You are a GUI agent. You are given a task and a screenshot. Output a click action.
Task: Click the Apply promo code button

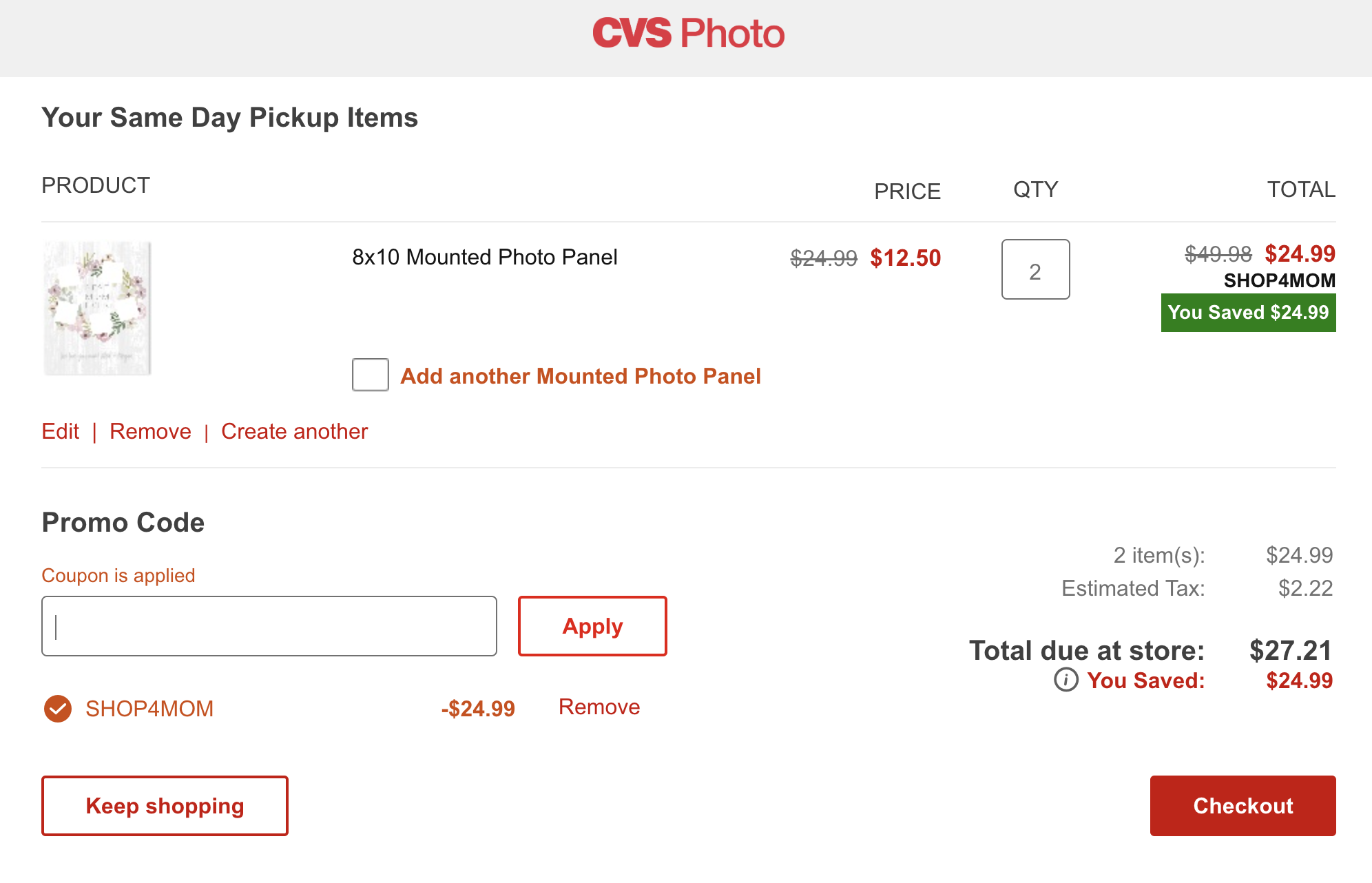(x=592, y=626)
